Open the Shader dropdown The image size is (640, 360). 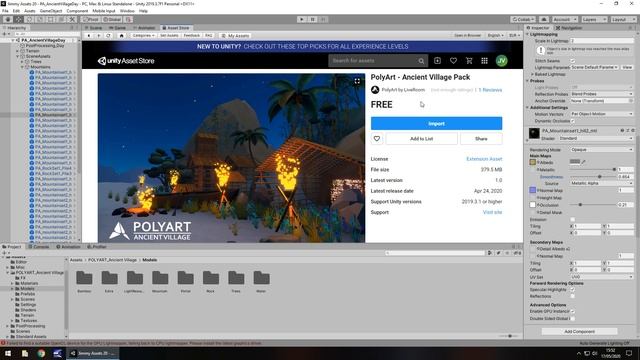[x=596, y=138]
